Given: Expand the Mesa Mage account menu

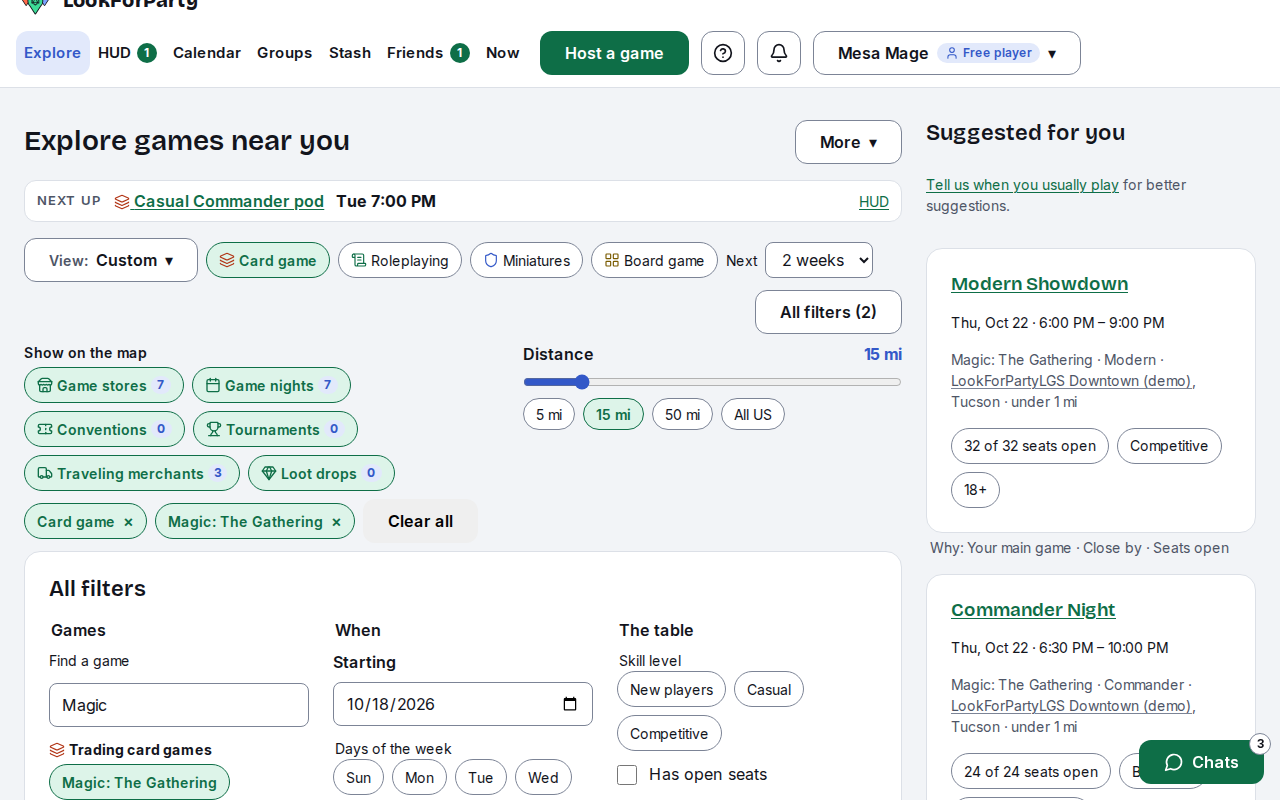Looking at the screenshot, I should pyautogui.click(x=947, y=53).
